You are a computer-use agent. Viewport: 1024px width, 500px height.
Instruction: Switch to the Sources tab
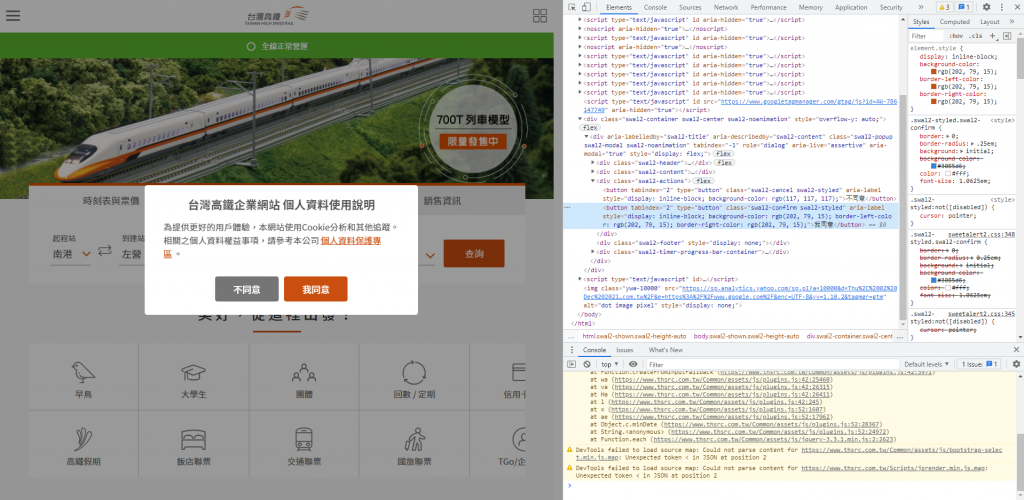(690, 7)
